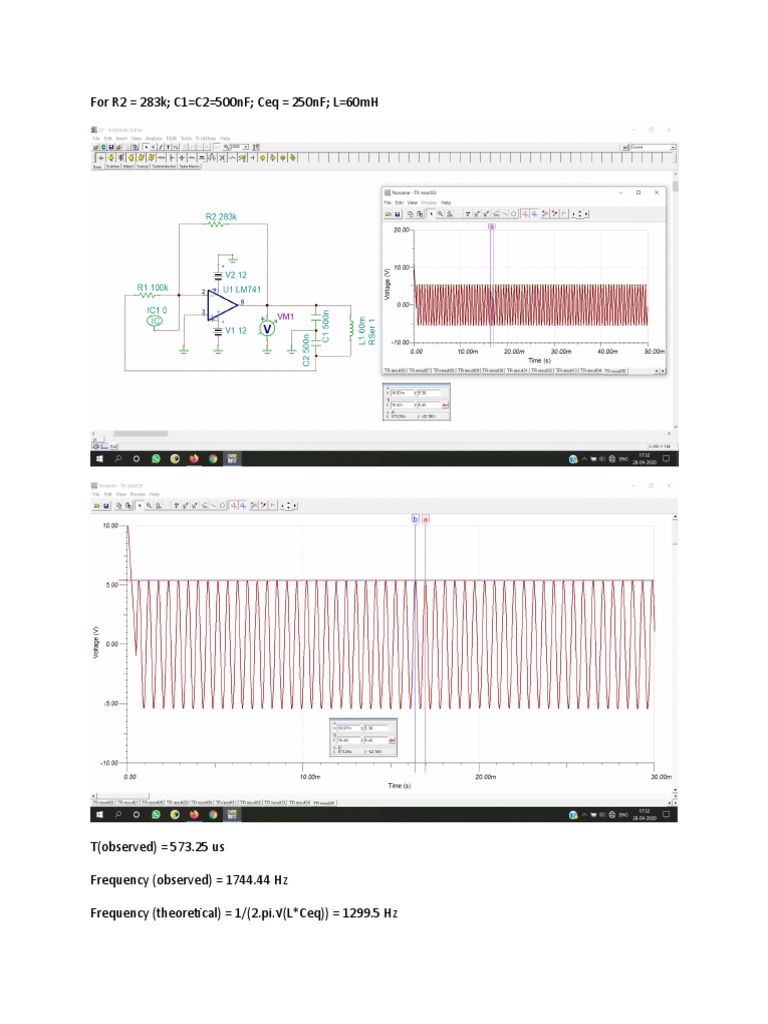The width and height of the screenshot is (768, 1024).
Task: Select the R1 100k resistor label
Action: pyautogui.click(x=152, y=287)
